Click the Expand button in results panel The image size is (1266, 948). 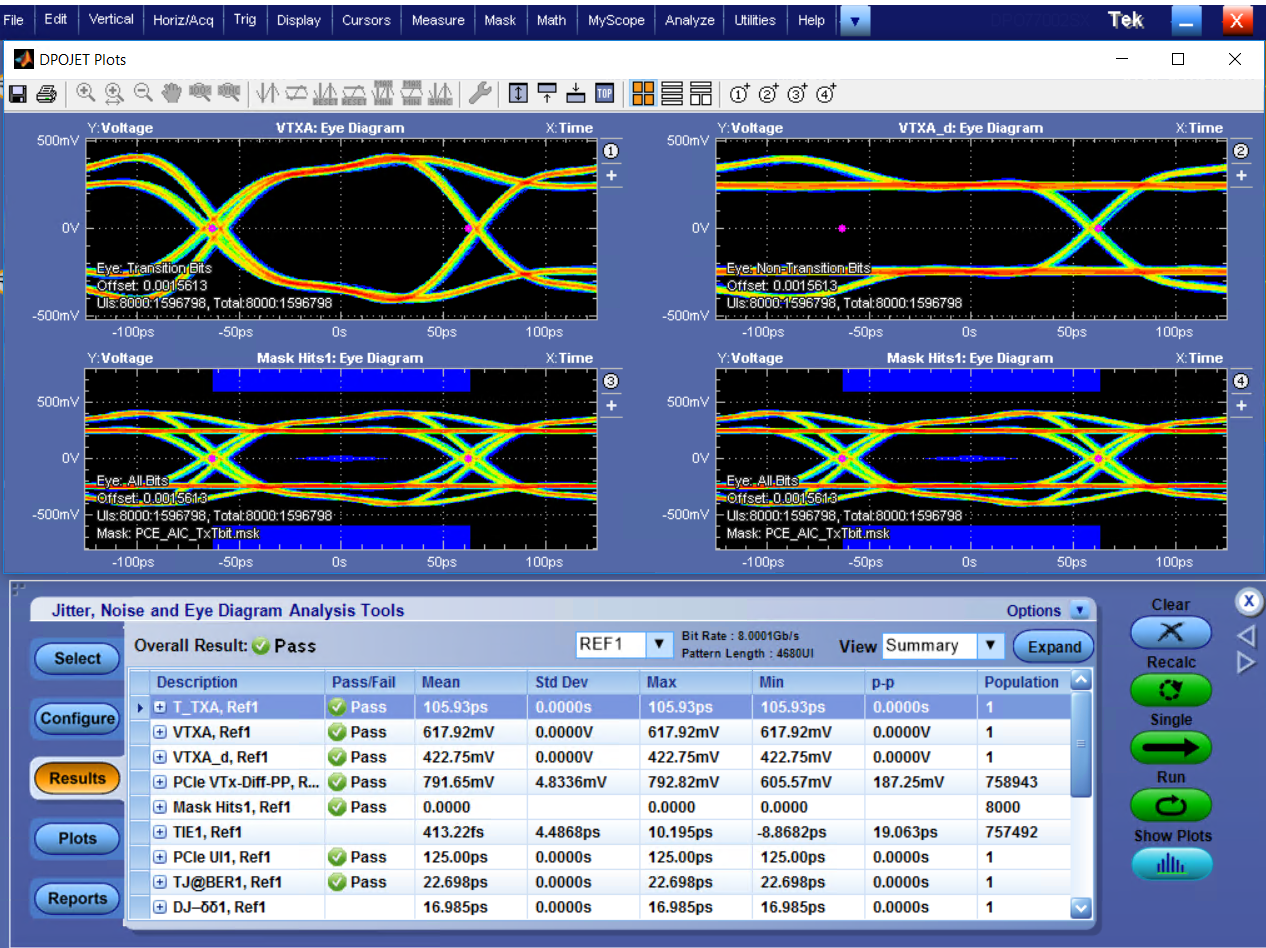pyautogui.click(x=1054, y=646)
